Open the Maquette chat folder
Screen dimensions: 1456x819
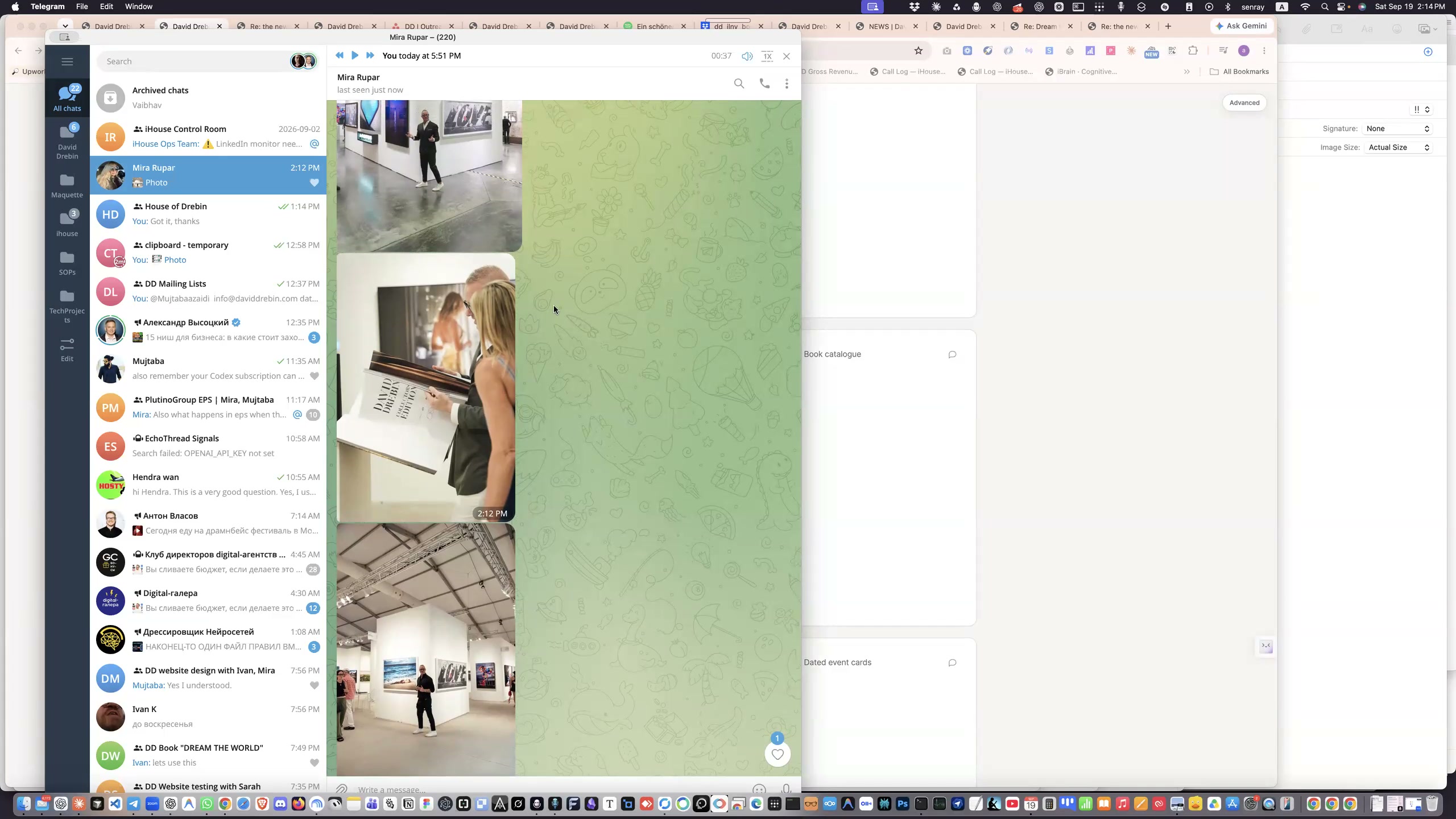pyautogui.click(x=67, y=186)
